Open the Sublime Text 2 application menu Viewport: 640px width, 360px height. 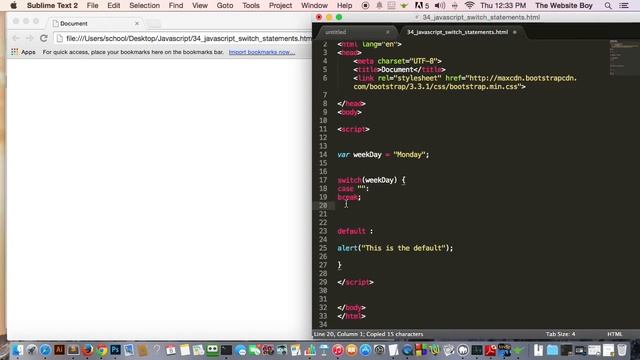tap(52, 5)
